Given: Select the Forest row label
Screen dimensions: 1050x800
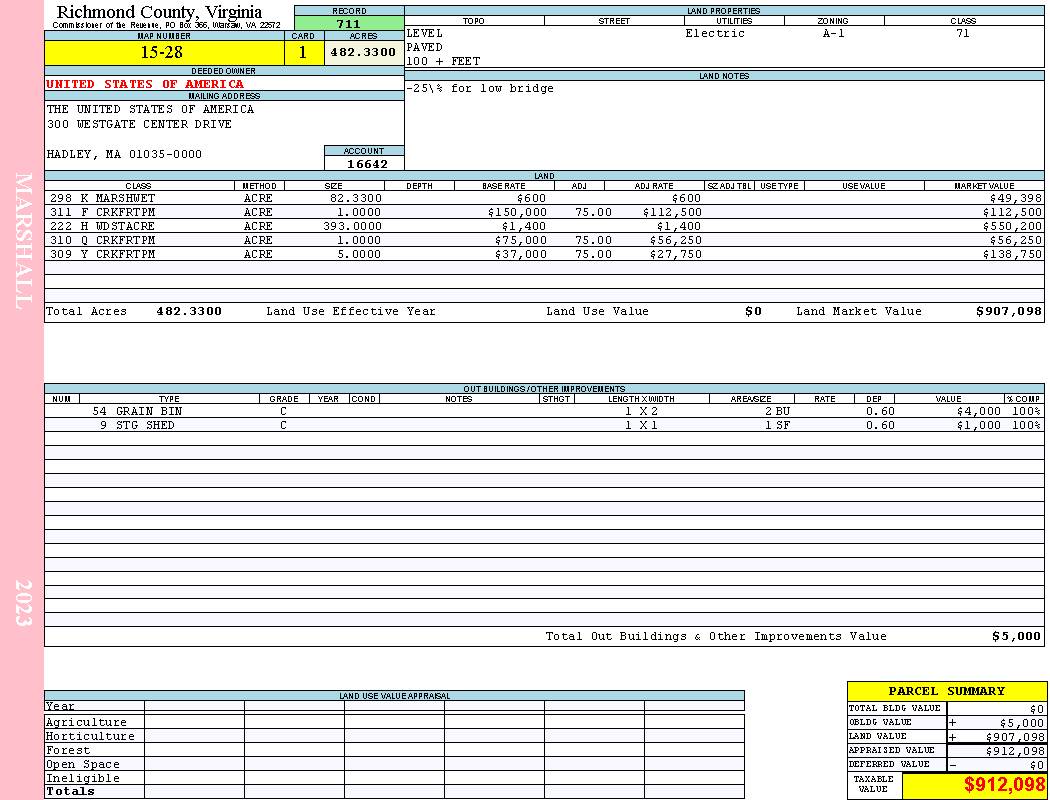Looking at the screenshot, I should coord(68,750).
